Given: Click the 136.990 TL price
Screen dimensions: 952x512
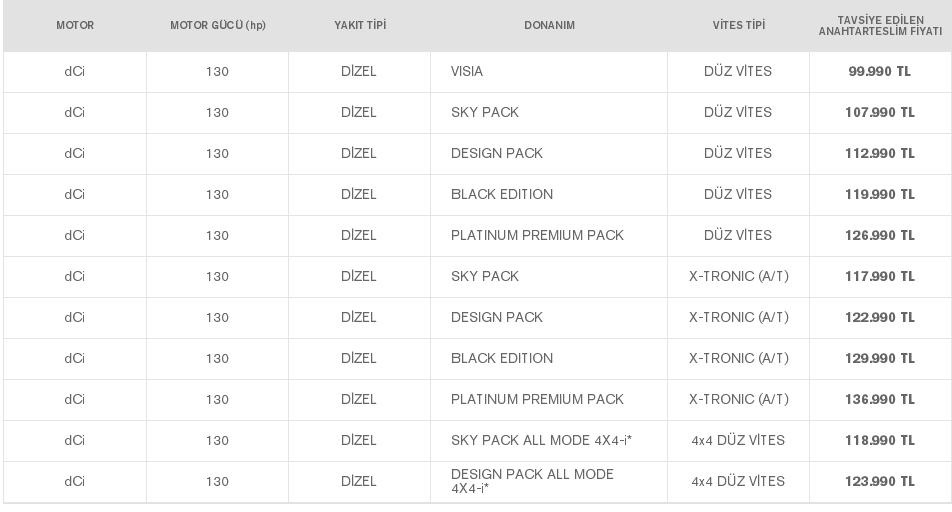Looking at the screenshot, I should pyautogui.click(x=879, y=400).
